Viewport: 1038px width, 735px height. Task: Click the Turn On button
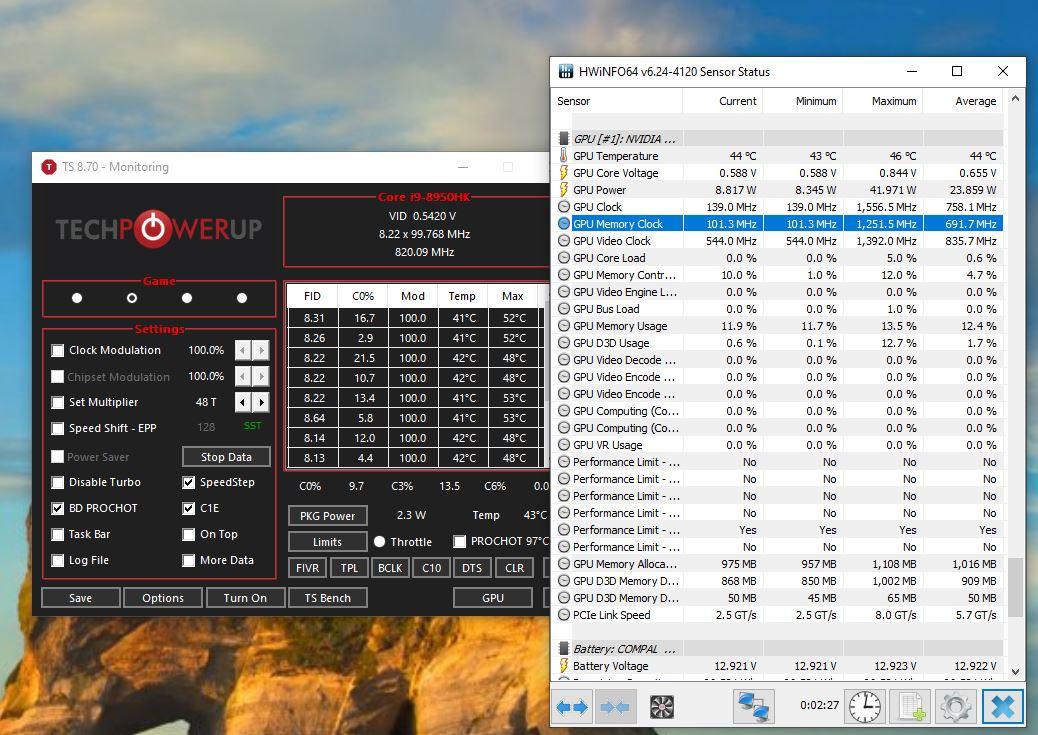(246, 598)
